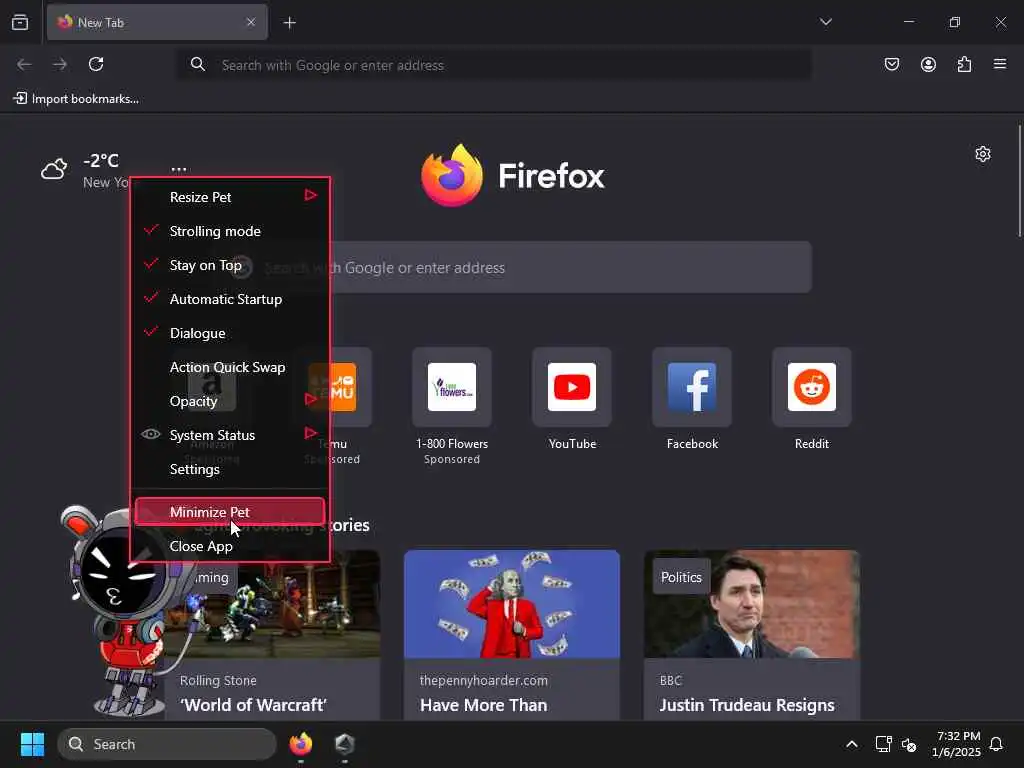The width and height of the screenshot is (1024, 768).
Task: Expand the Opacity submenu
Action: point(230,400)
